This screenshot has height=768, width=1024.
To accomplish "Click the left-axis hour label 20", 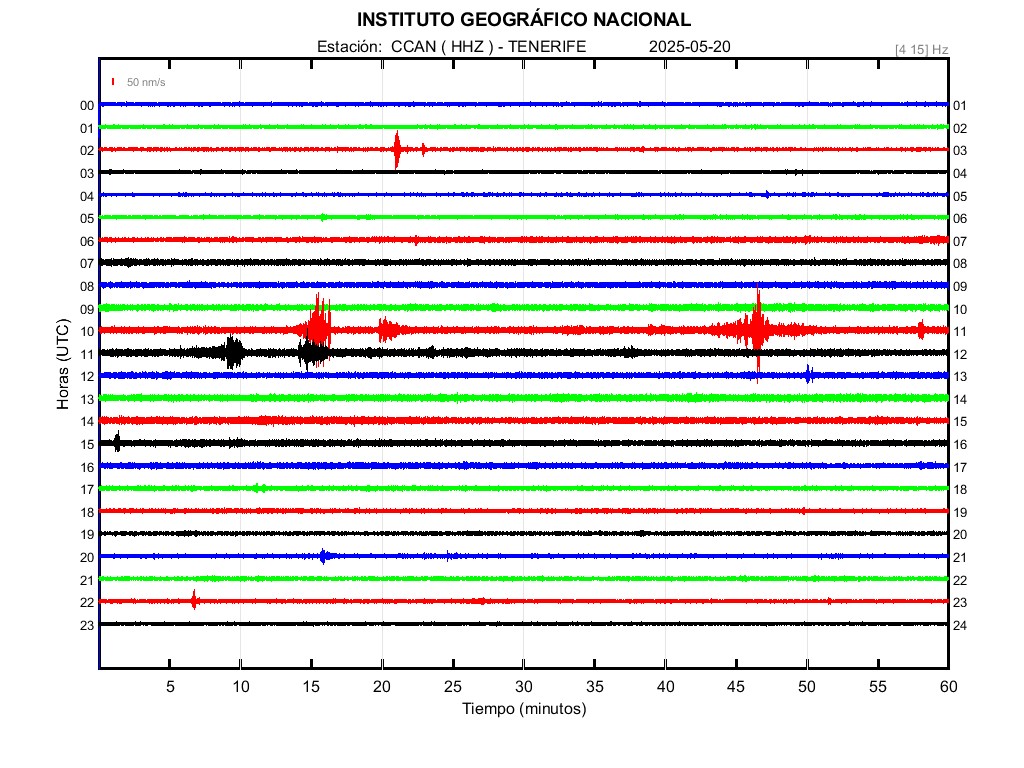I will (87, 558).
